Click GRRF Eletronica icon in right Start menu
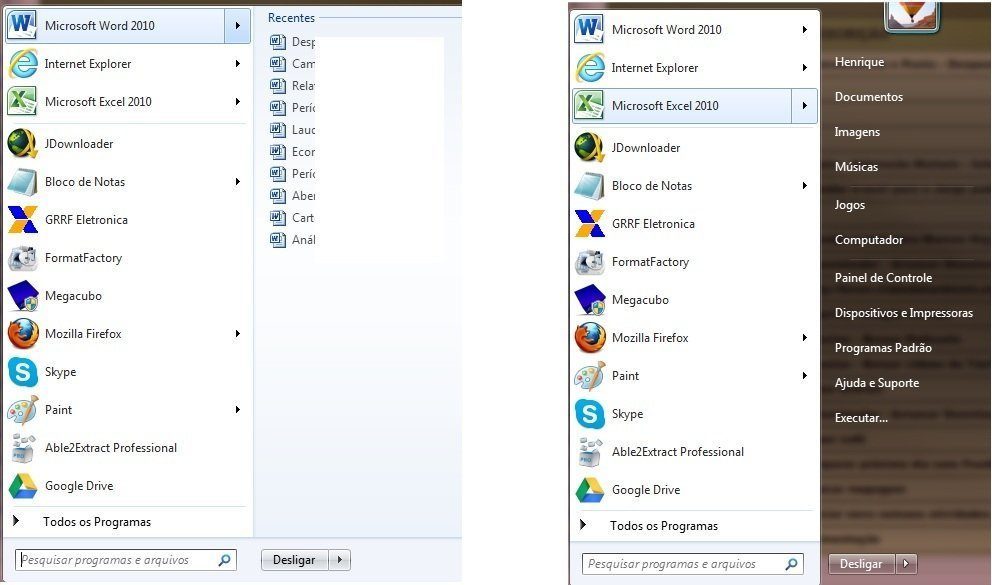The image size is (992, 585). [589, 223]
